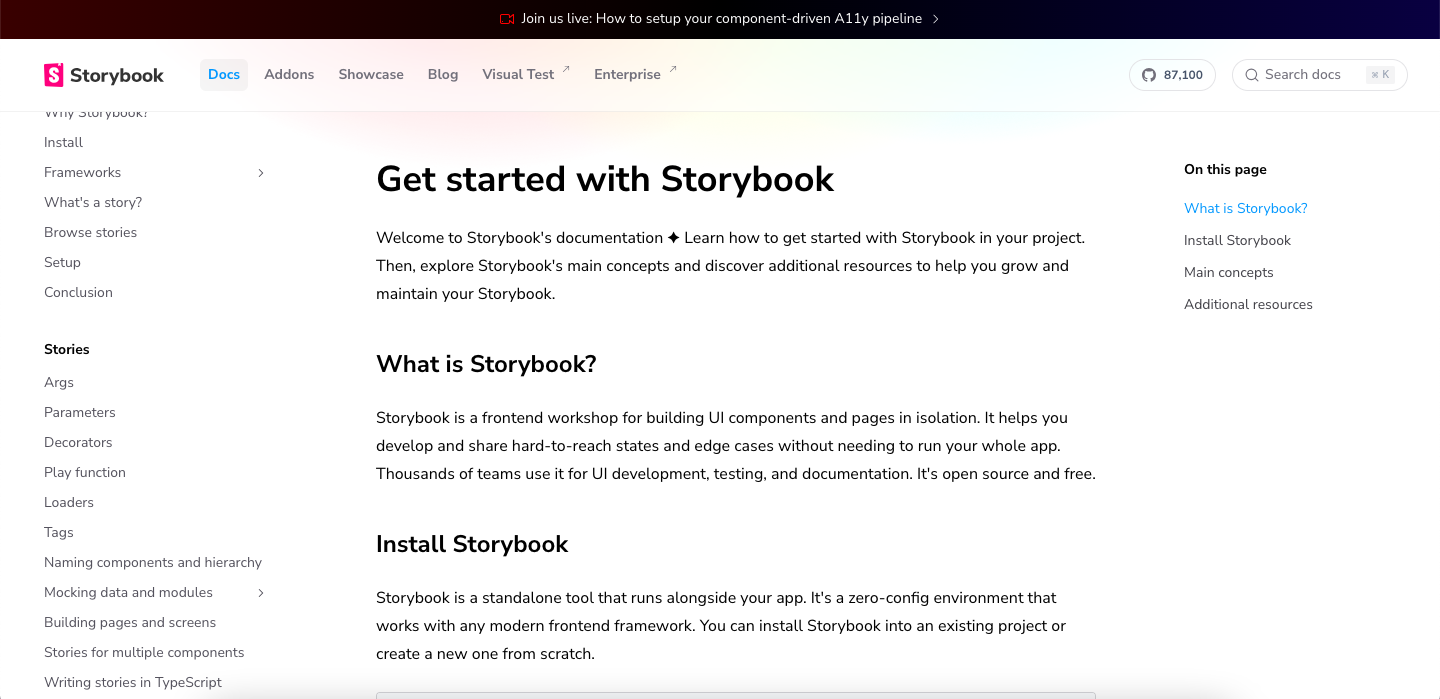1440x699 pixels.
Task: Open Building pages and screens link
Action: [130, 623]
